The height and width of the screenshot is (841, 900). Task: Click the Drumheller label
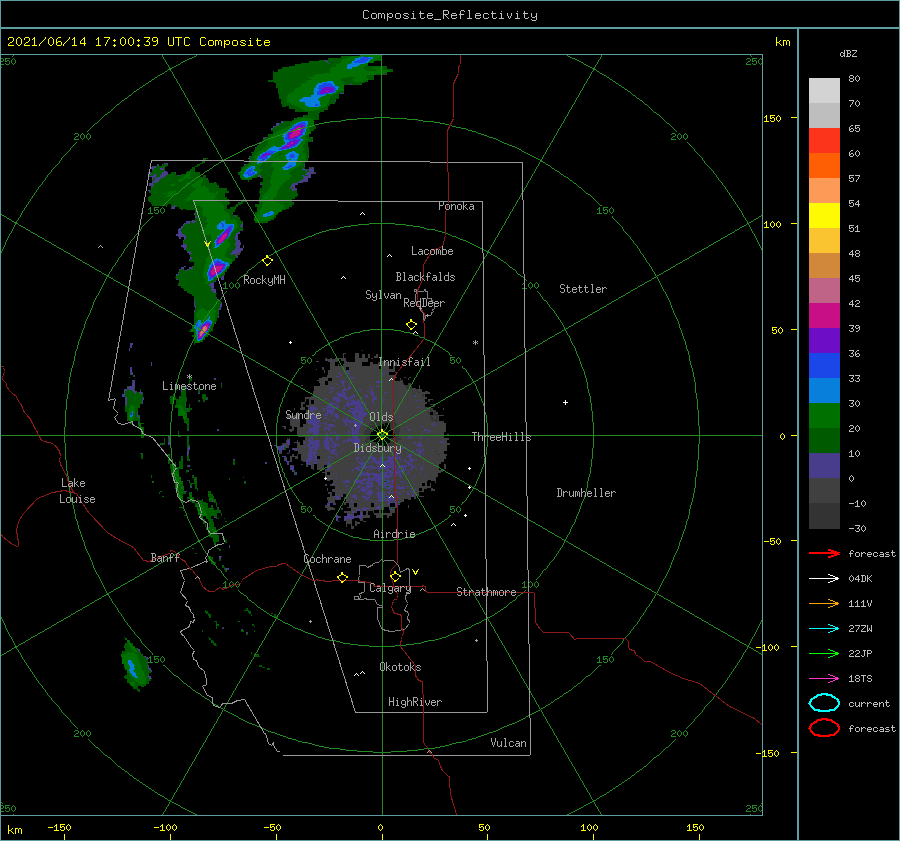click(586, 493)
